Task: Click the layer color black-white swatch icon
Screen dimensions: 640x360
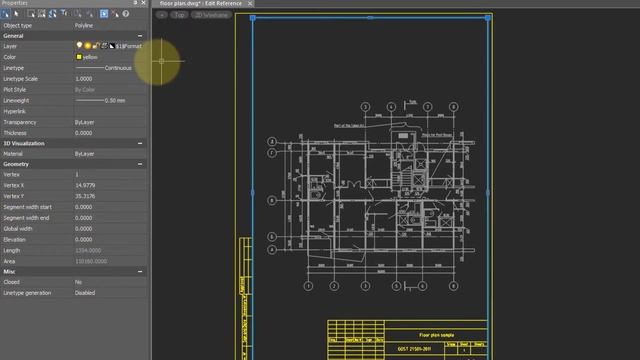Action: coord(112,46)
